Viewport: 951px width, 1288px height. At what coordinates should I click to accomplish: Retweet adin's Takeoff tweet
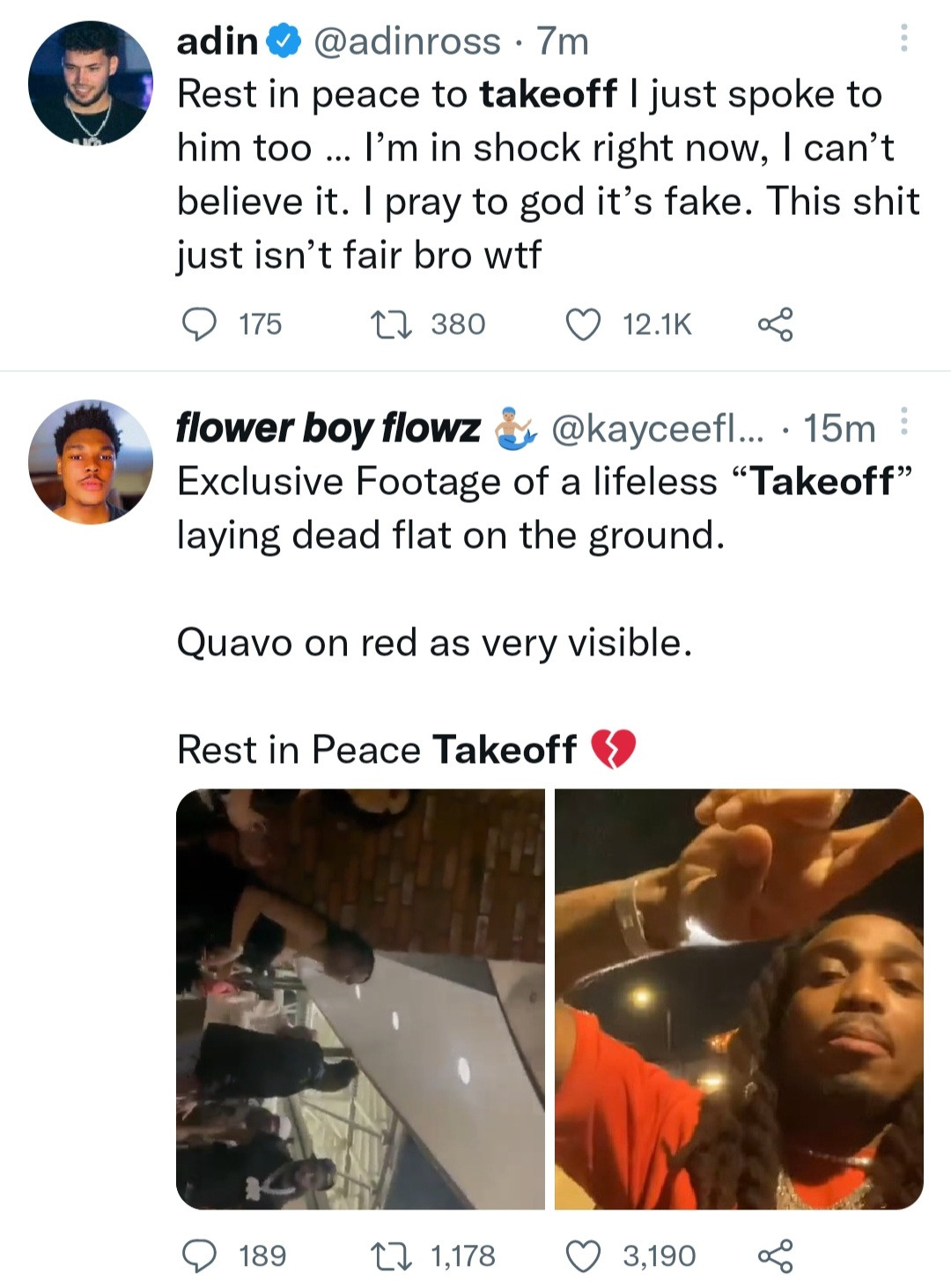(x=390, y=324)
